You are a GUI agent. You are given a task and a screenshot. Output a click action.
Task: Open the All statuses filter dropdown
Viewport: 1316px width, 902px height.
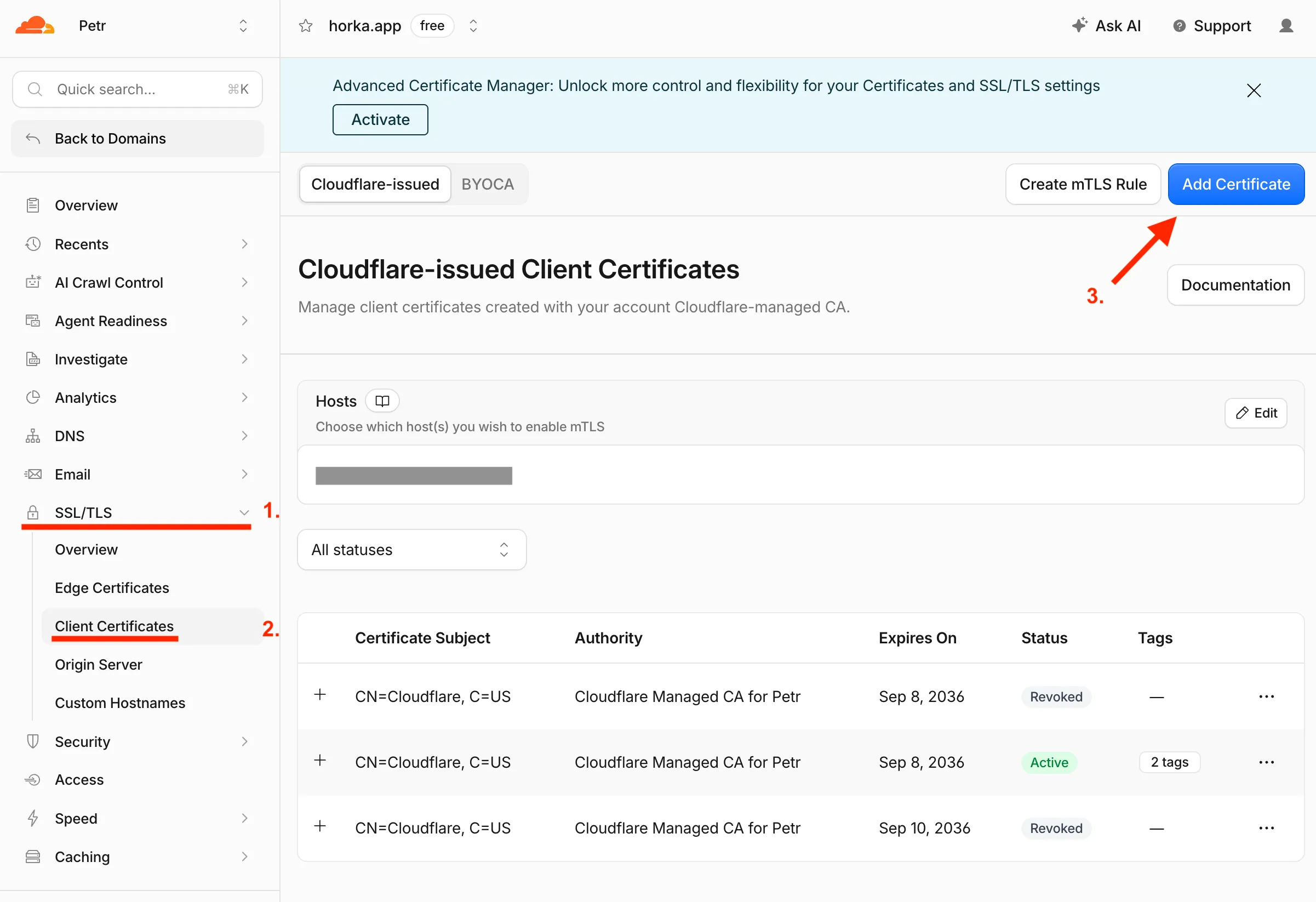coord(411,550)
